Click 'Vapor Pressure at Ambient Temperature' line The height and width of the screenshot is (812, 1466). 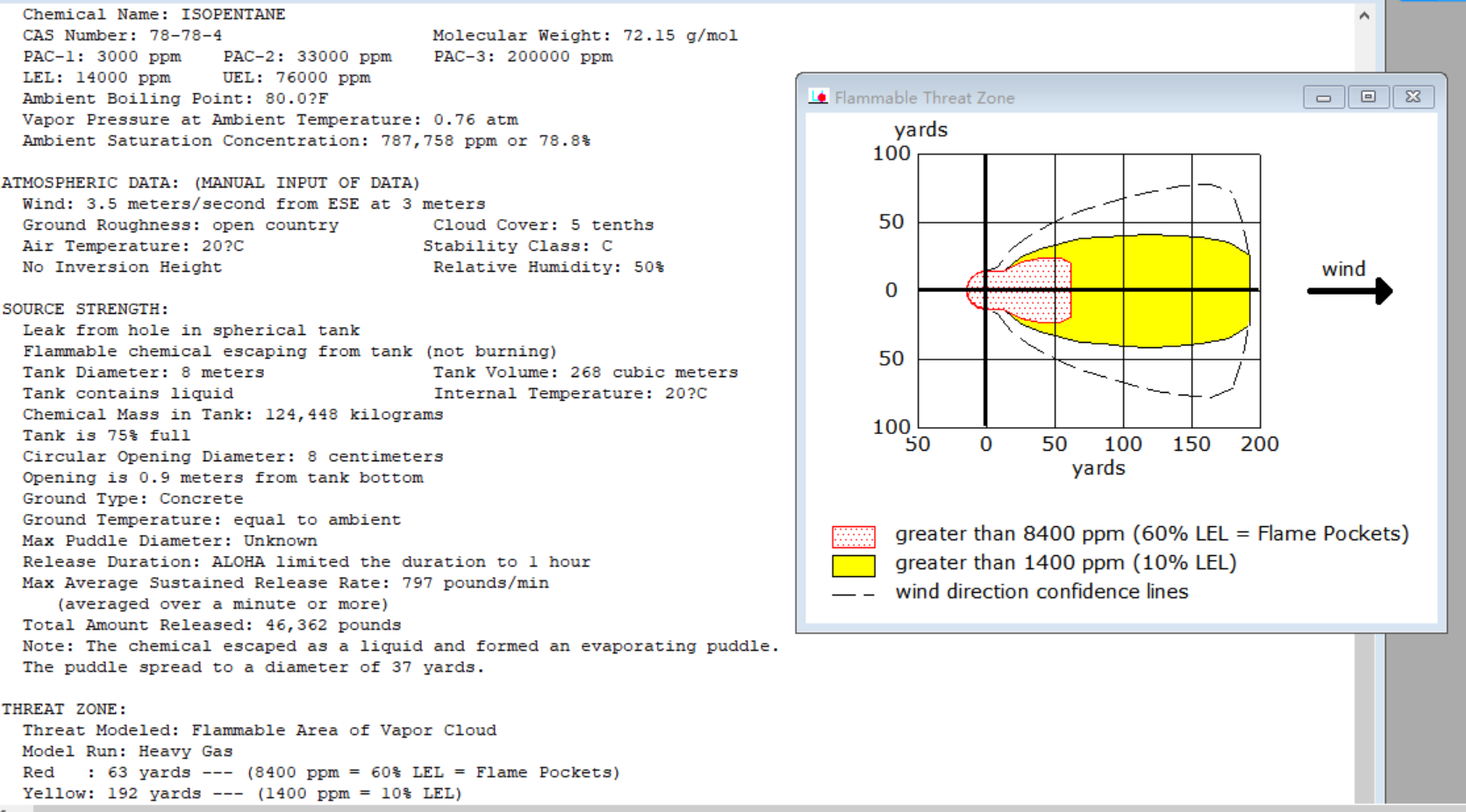pyautogui.click(x=270, y=119)
